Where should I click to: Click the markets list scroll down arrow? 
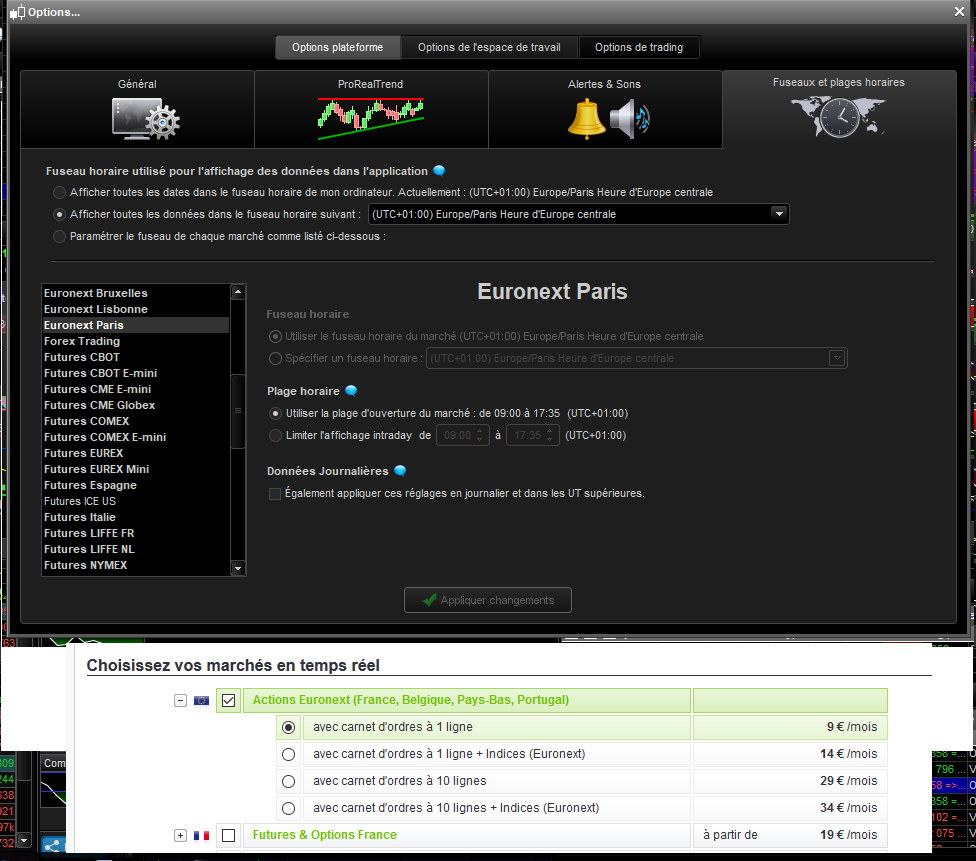[237, 568]
